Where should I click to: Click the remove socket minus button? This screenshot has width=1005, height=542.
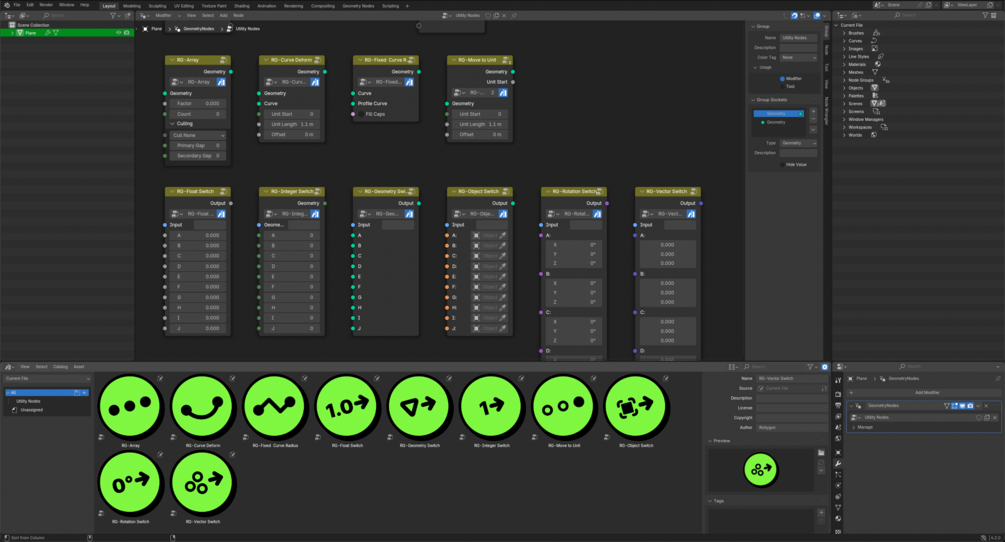813,119
